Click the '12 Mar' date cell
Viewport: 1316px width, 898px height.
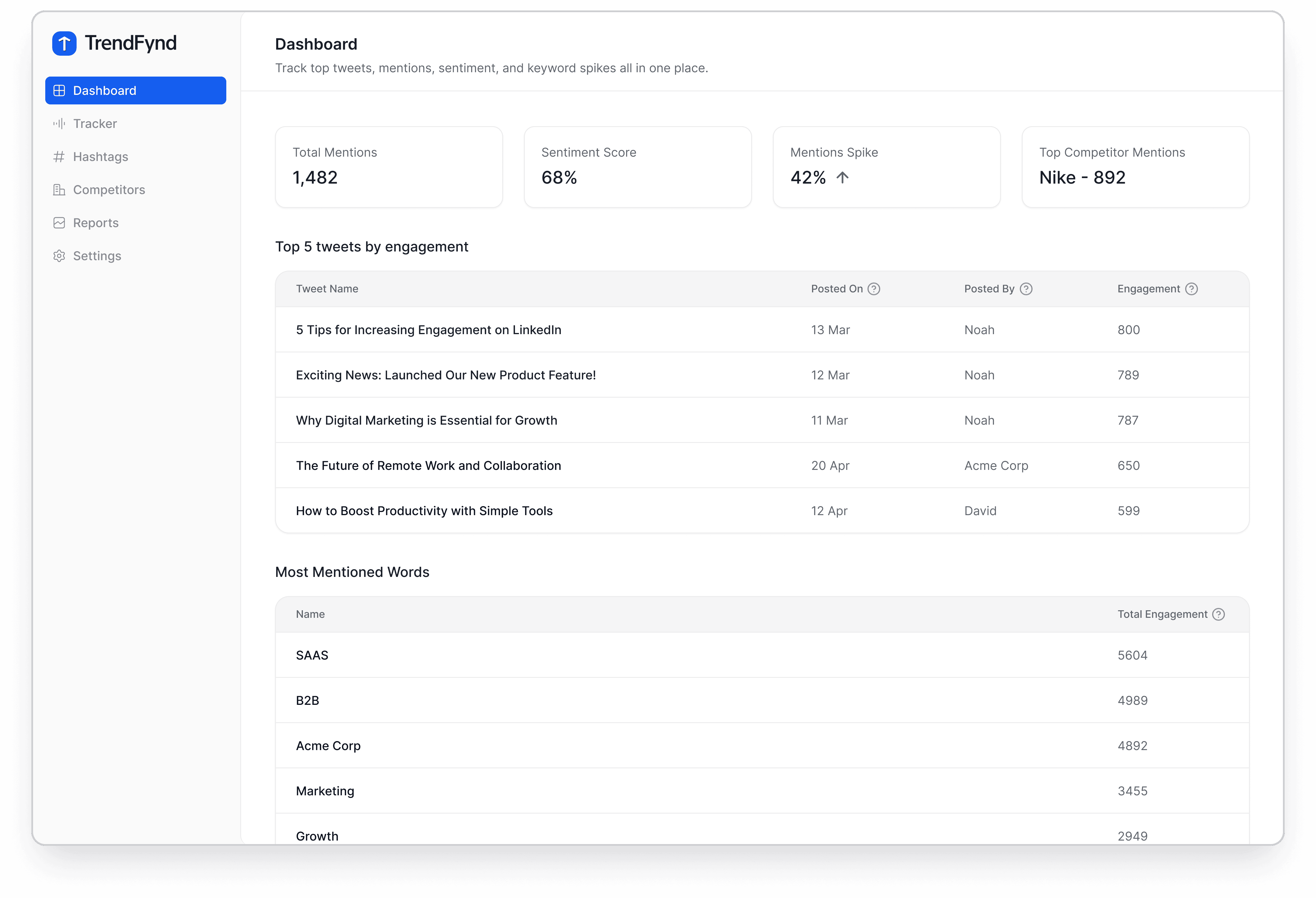[830, 375]
